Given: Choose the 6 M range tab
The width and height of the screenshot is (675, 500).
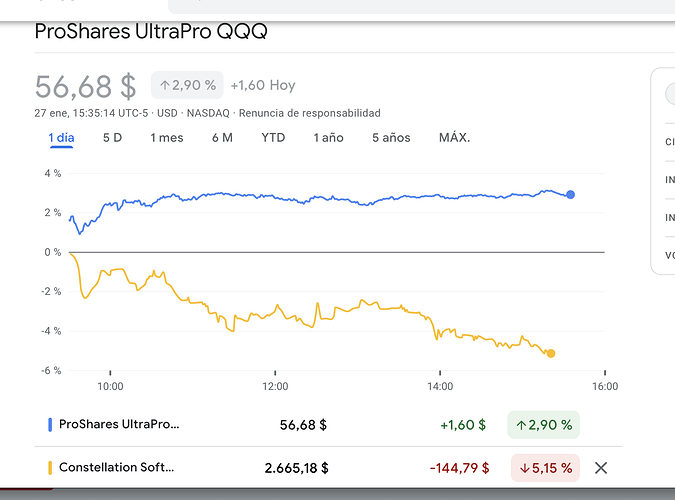Looking at the screenshot, I should tap(222, 138).
